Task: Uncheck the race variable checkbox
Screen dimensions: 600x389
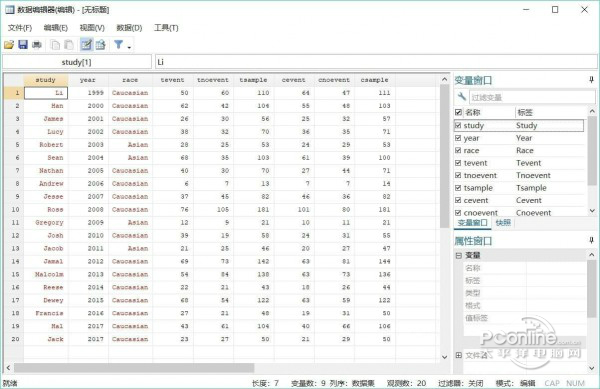Action: tap(458, 150)
